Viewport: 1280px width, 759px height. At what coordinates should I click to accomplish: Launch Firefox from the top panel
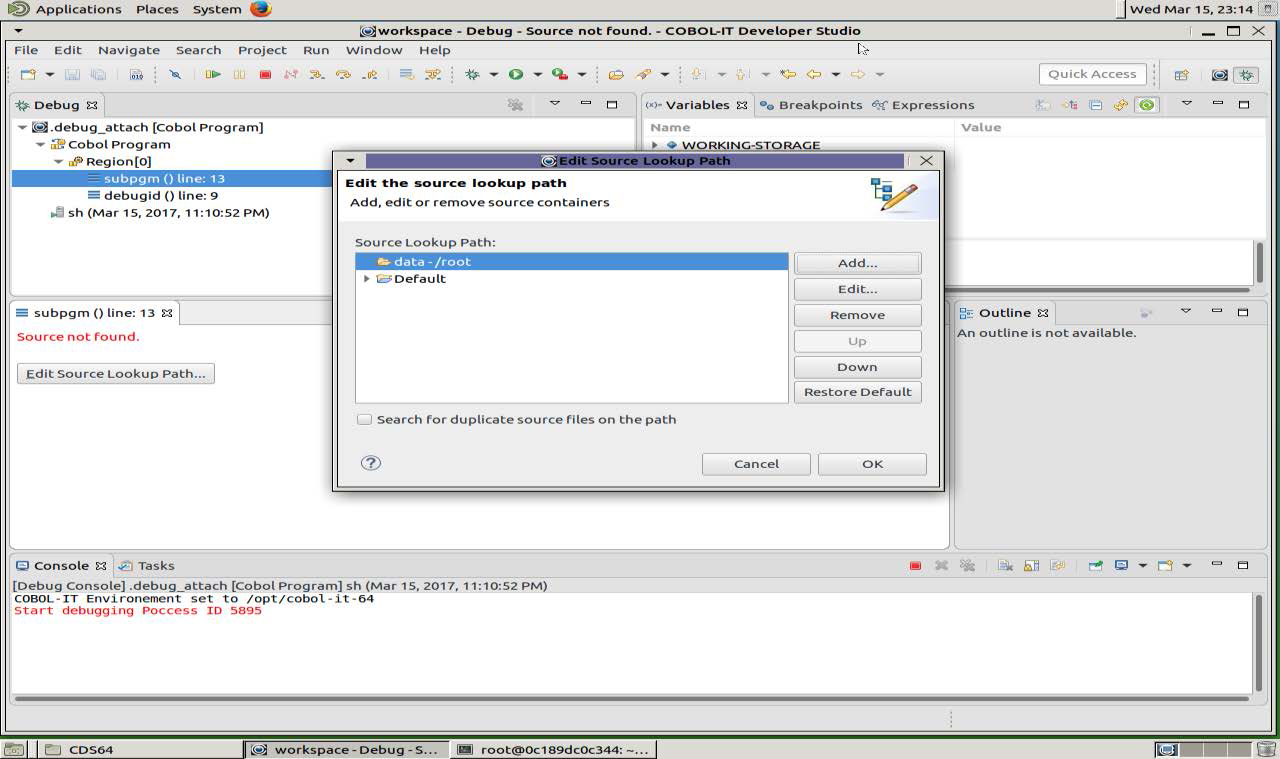tap(258, 9)
